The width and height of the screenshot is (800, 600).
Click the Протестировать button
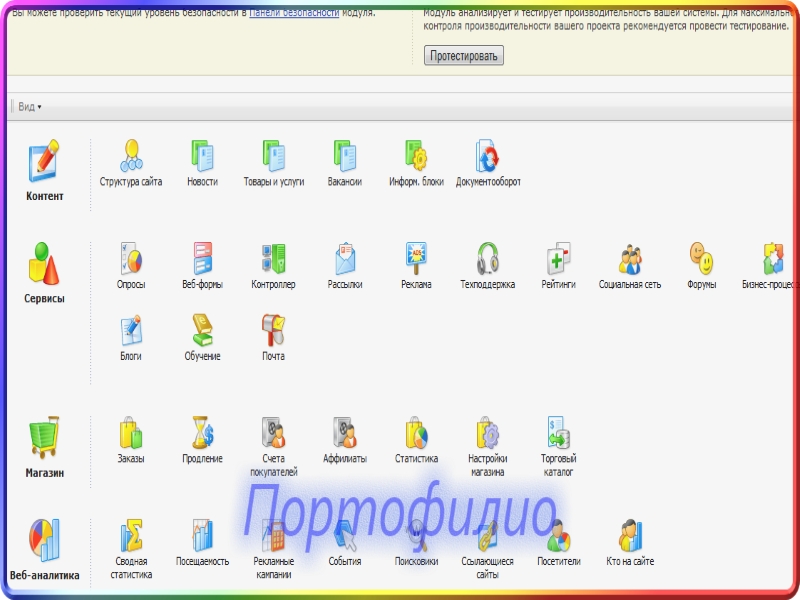(x=464, y=56)
